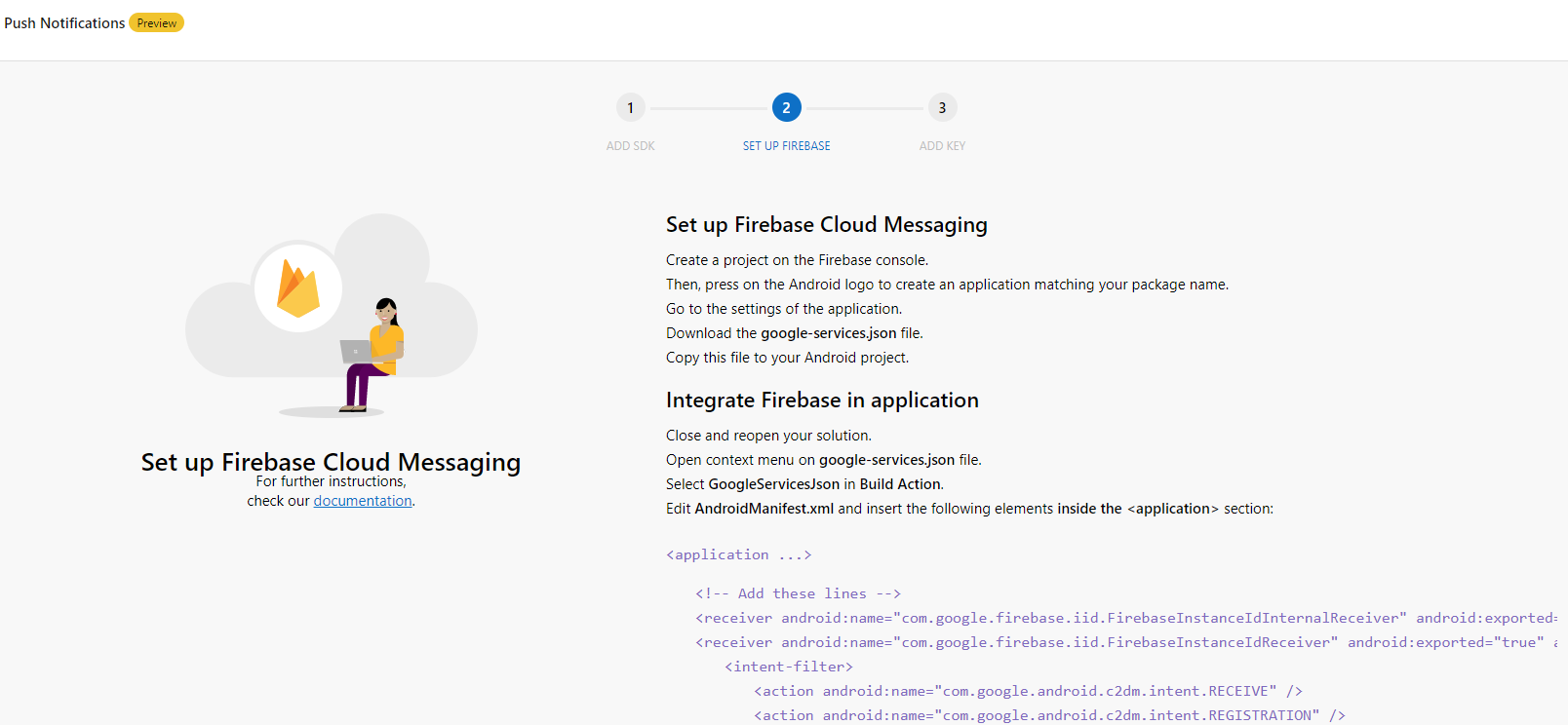This screenshot has width=1568, height=725.
Task: Click the Preview badge
Action: click(156, 22)
